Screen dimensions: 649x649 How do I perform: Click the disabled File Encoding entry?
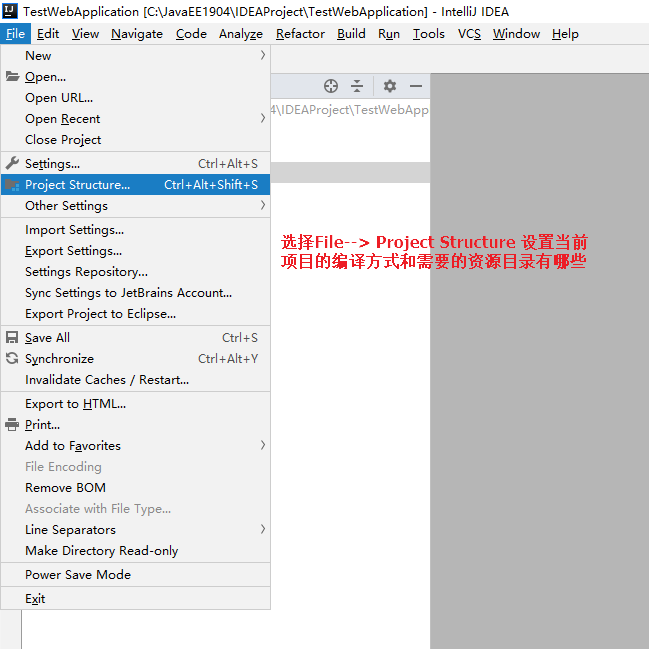coord(135,466)
